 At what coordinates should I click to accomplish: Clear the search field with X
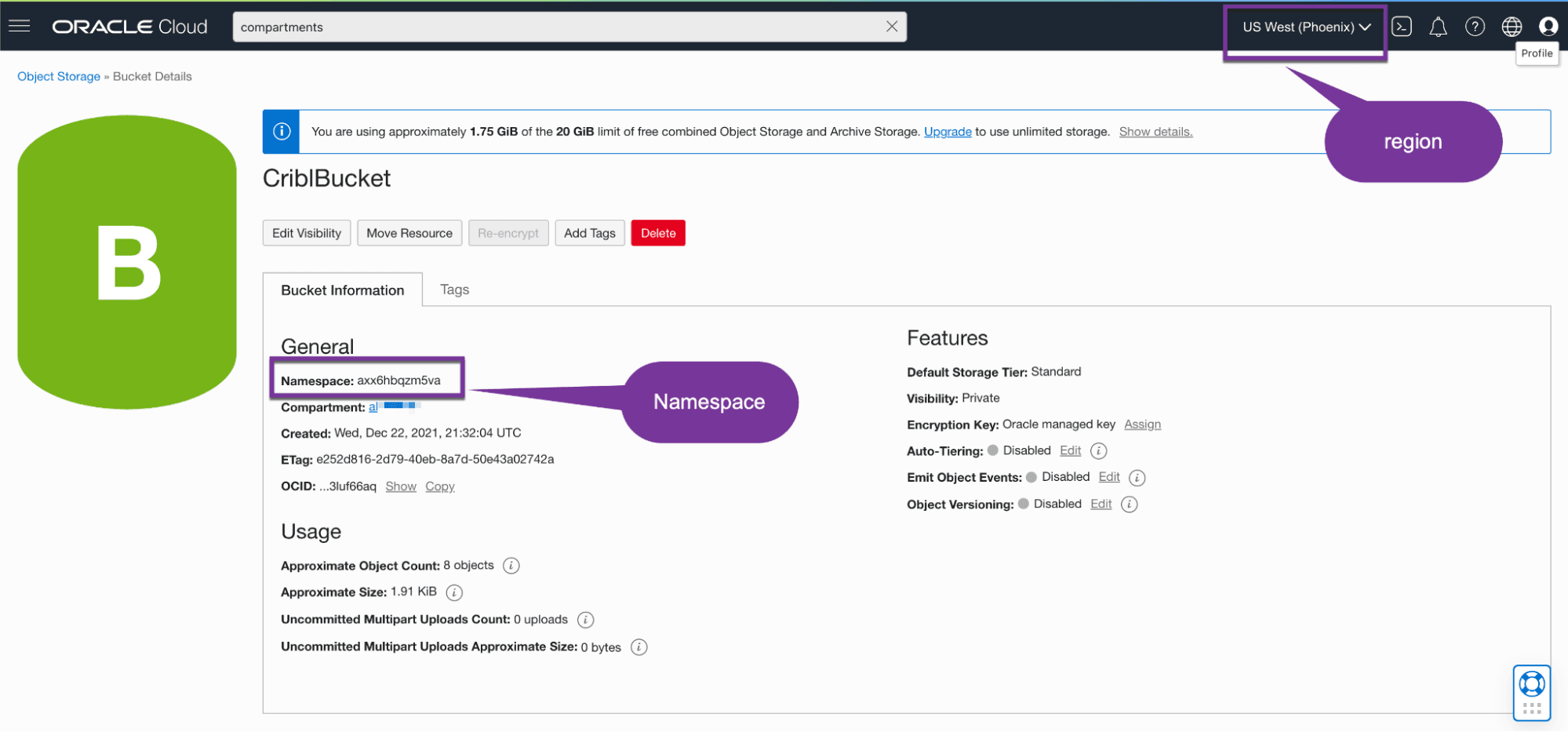[891, 27]
